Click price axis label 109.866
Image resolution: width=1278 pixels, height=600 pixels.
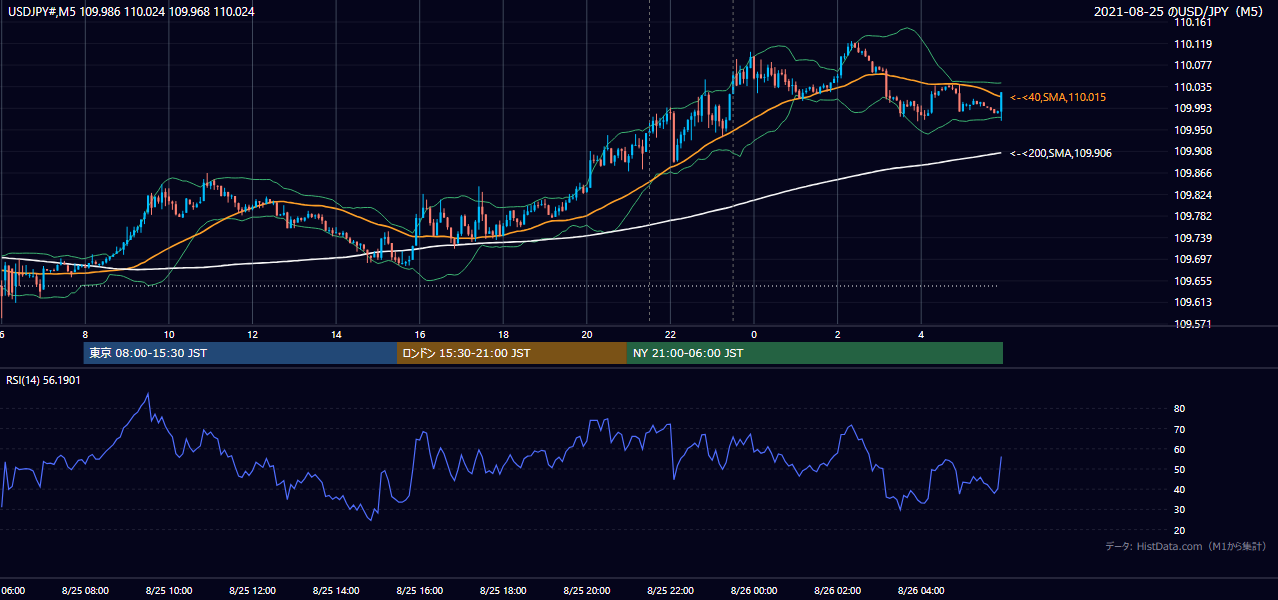1193,173
